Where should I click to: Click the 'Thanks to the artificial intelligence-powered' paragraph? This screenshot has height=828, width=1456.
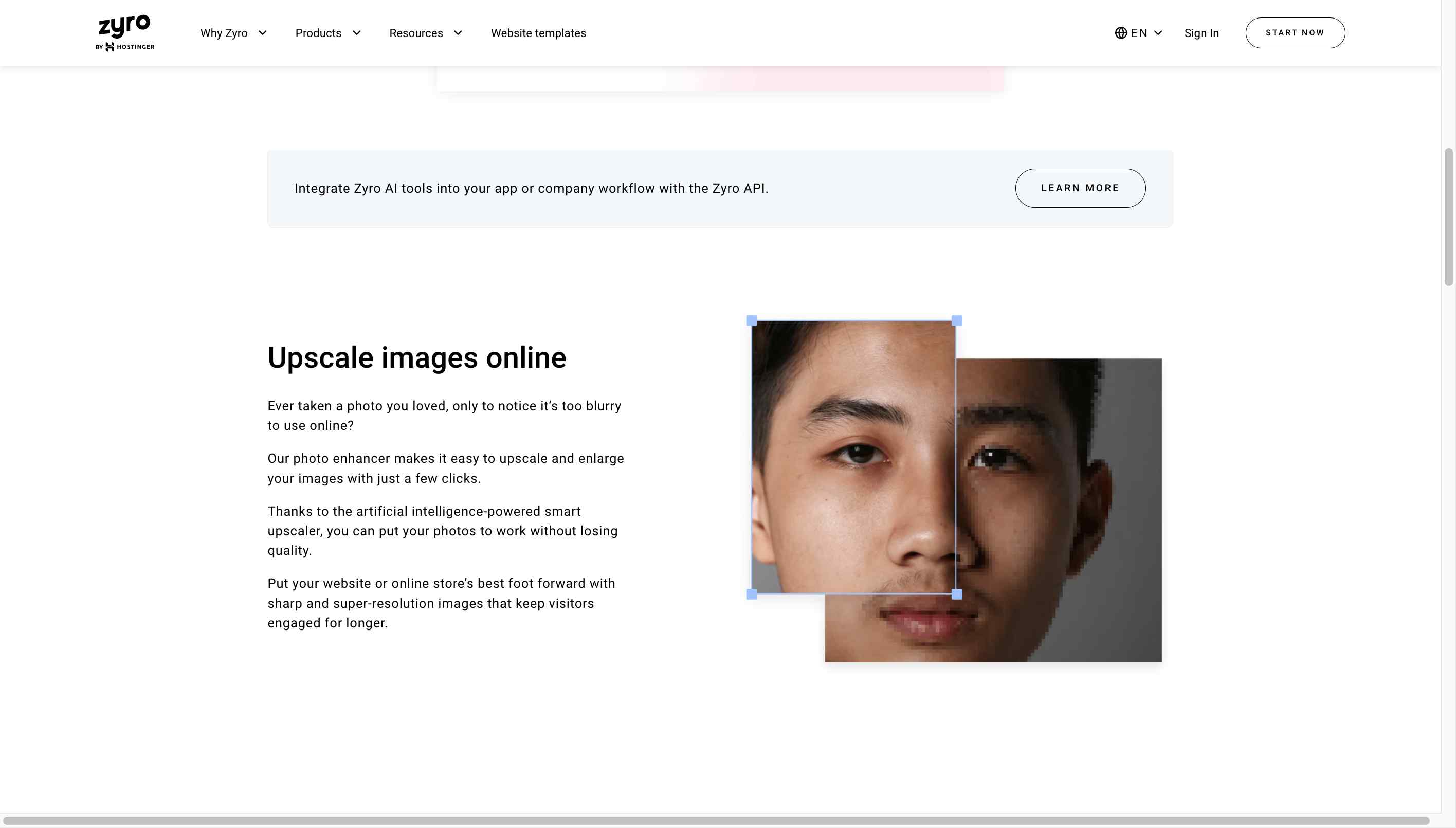tap(442, 531)
